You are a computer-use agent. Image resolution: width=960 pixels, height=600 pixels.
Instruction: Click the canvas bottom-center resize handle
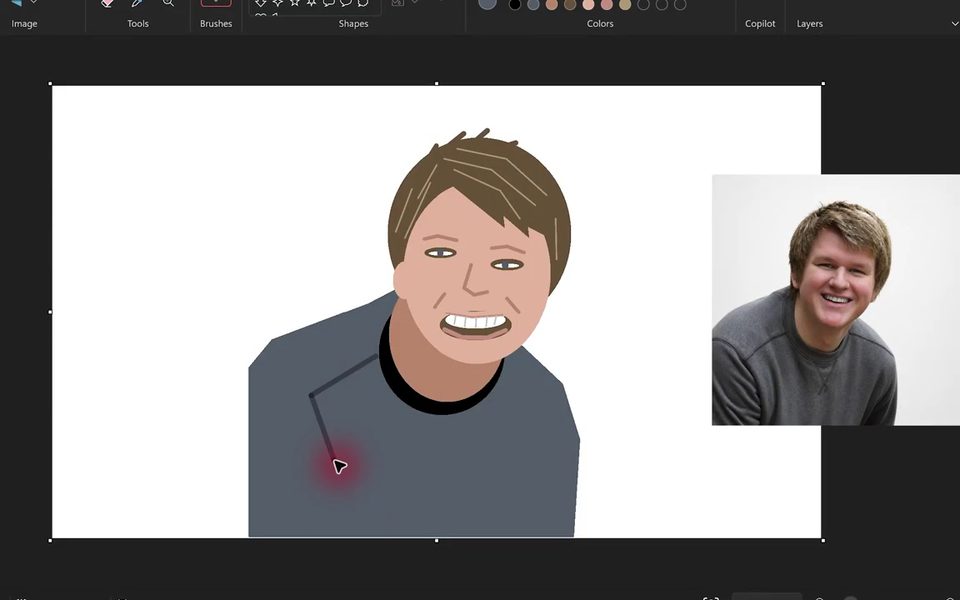(437, 541)
